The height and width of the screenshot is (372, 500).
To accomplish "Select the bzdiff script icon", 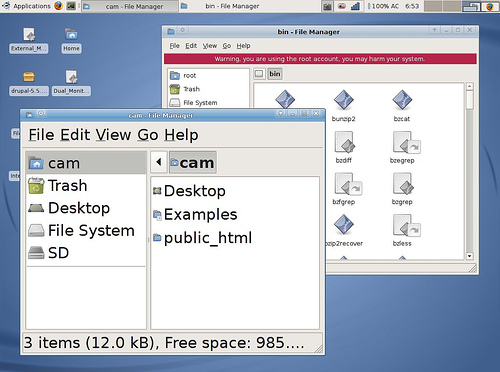I will (344, 147).
